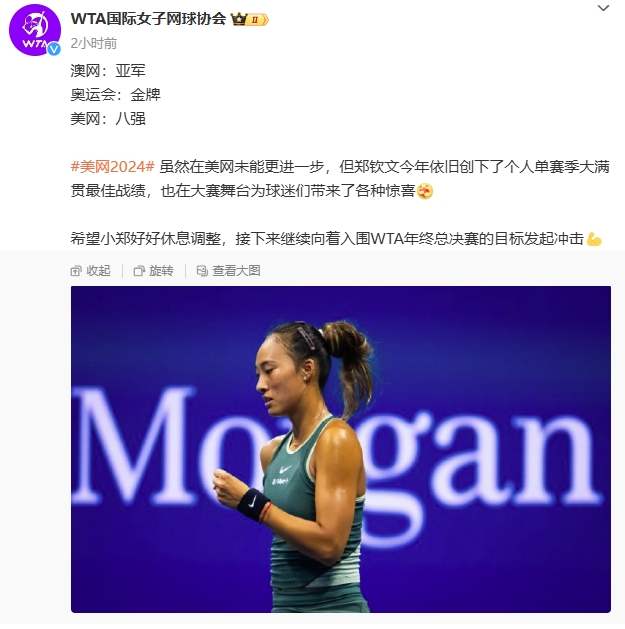
Task: Click the picture icon beside 查看大图
Action: pyautogui.click(x=202, y=271)
